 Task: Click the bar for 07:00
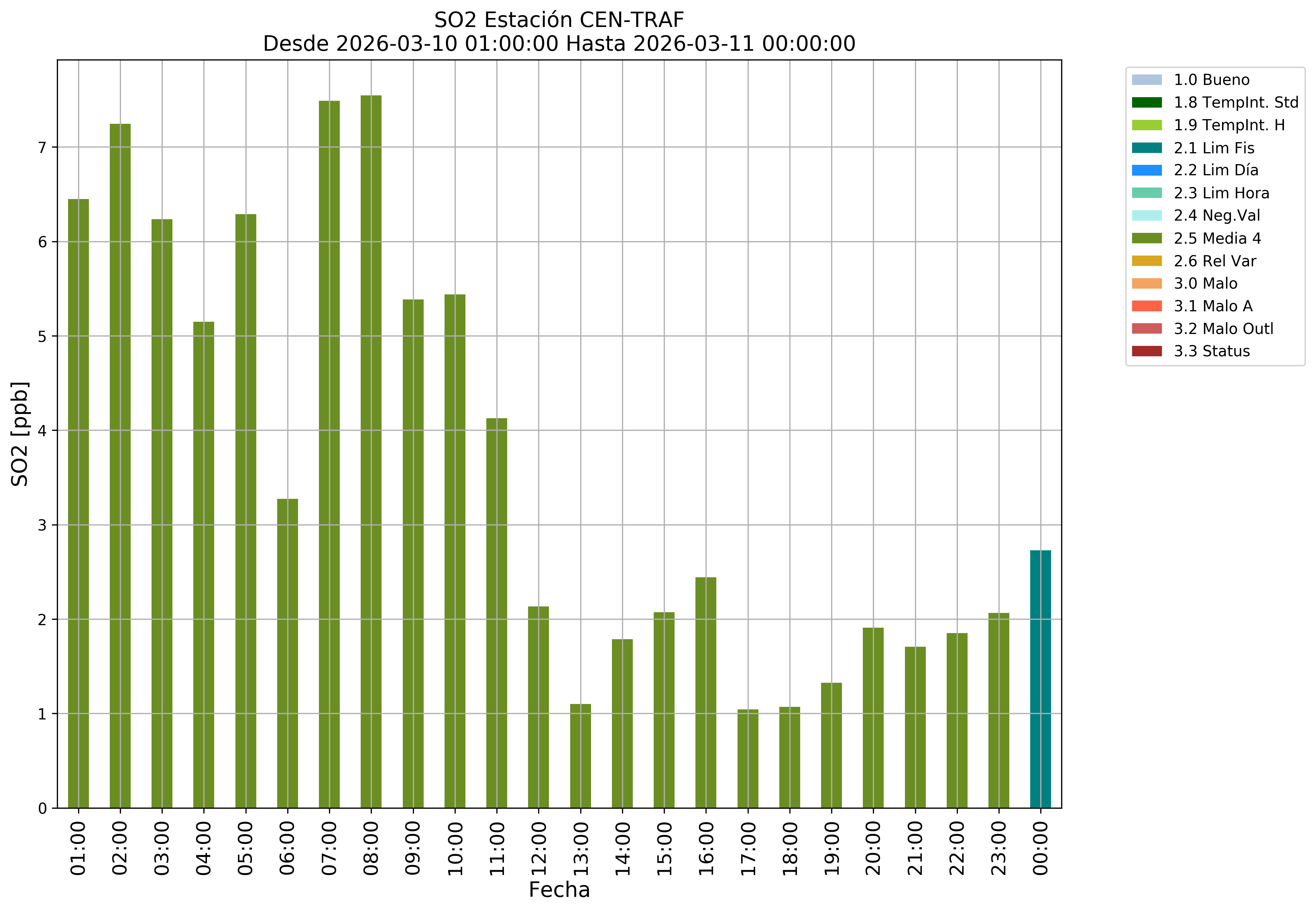click(x=329, y=454)
